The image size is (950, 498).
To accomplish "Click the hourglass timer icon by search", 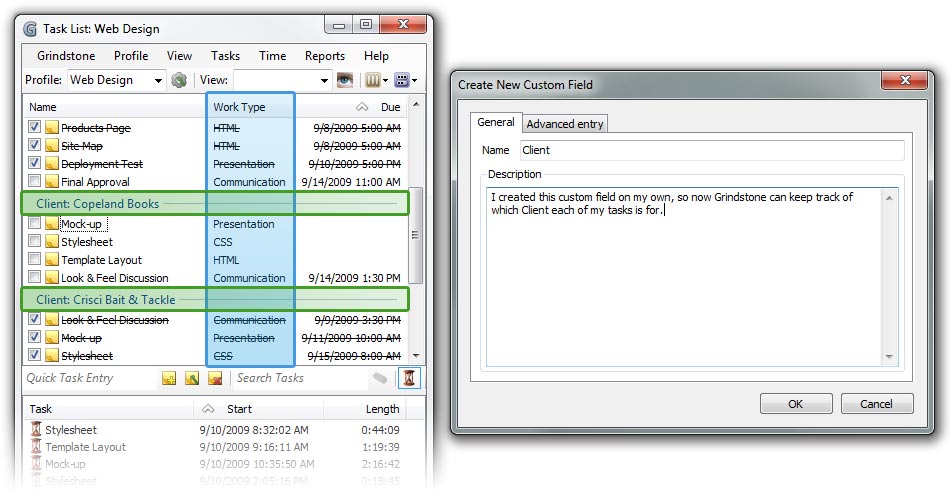I will click(x=410, y=378).
